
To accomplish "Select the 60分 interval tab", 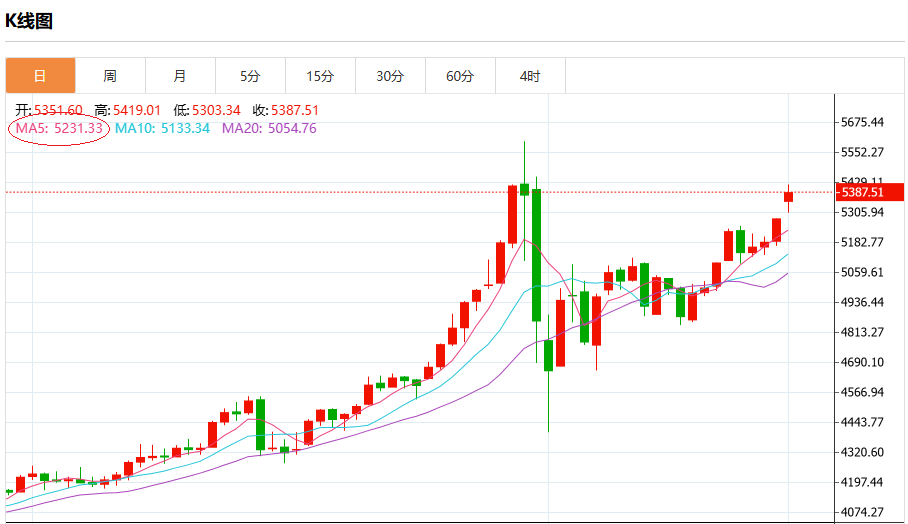I will tap(460, 76).
